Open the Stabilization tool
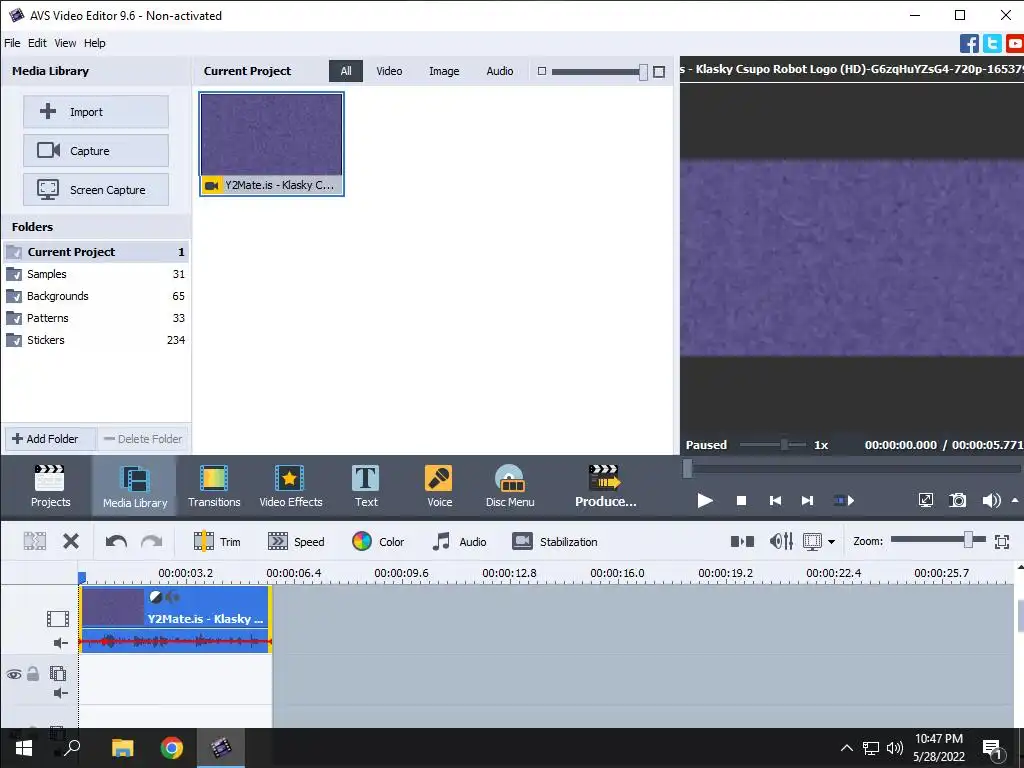This screenshot has height=768, width=1024. [554, 541]
